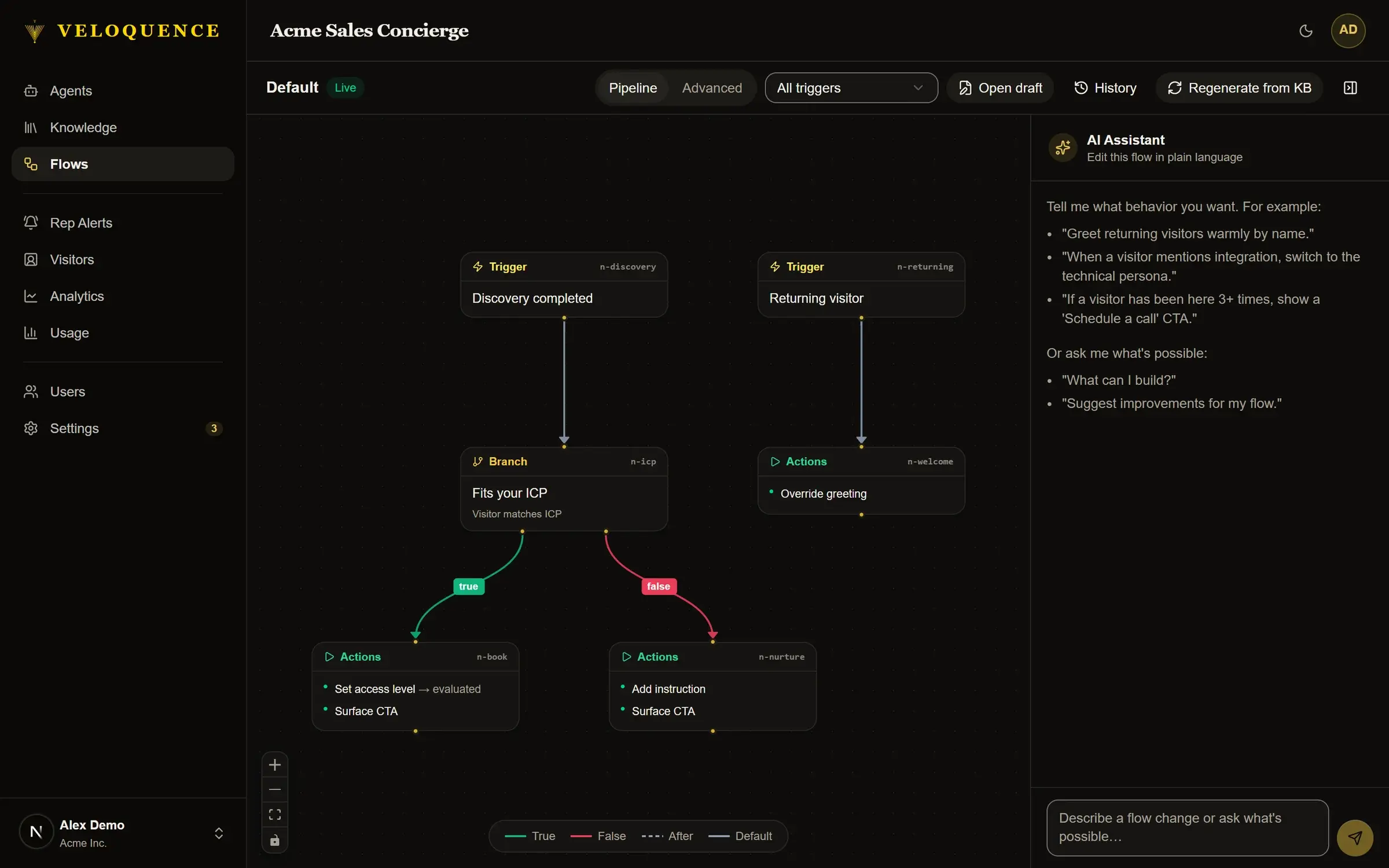
Task: Click the Live status badge
Action: [345, 88]
